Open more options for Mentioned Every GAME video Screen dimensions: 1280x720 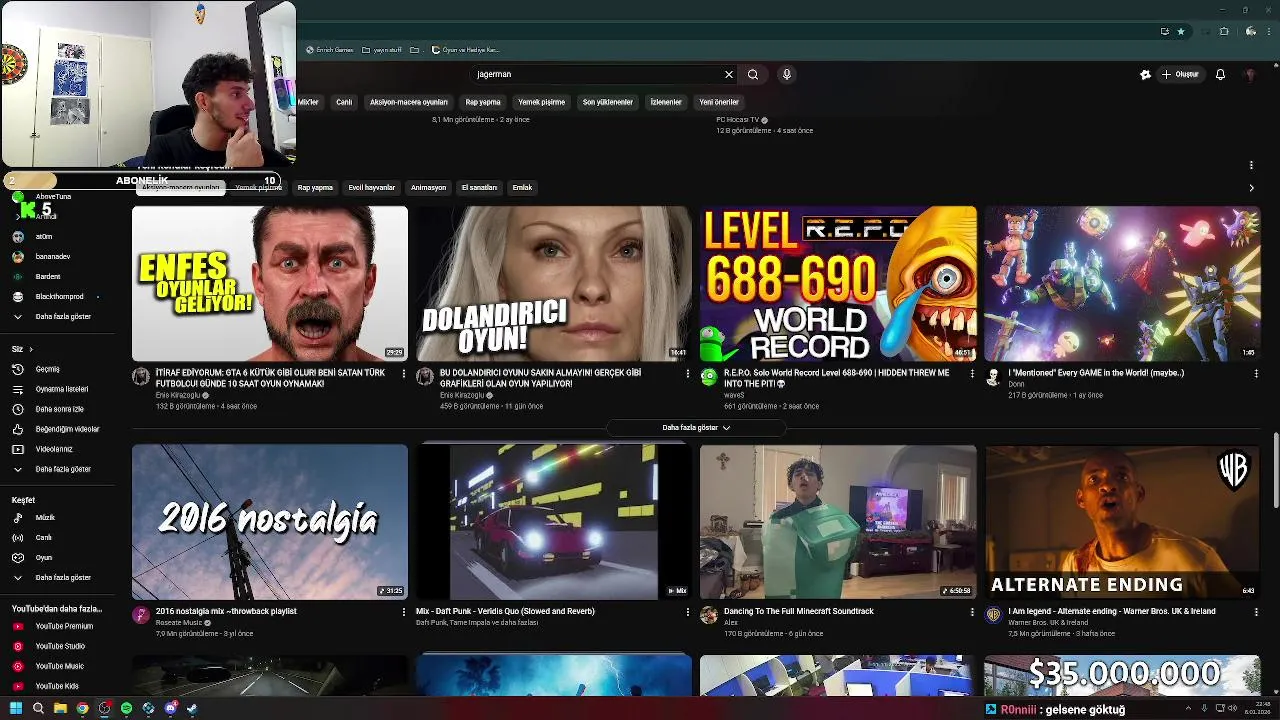pyautogui.click(x=1256, y=373)
